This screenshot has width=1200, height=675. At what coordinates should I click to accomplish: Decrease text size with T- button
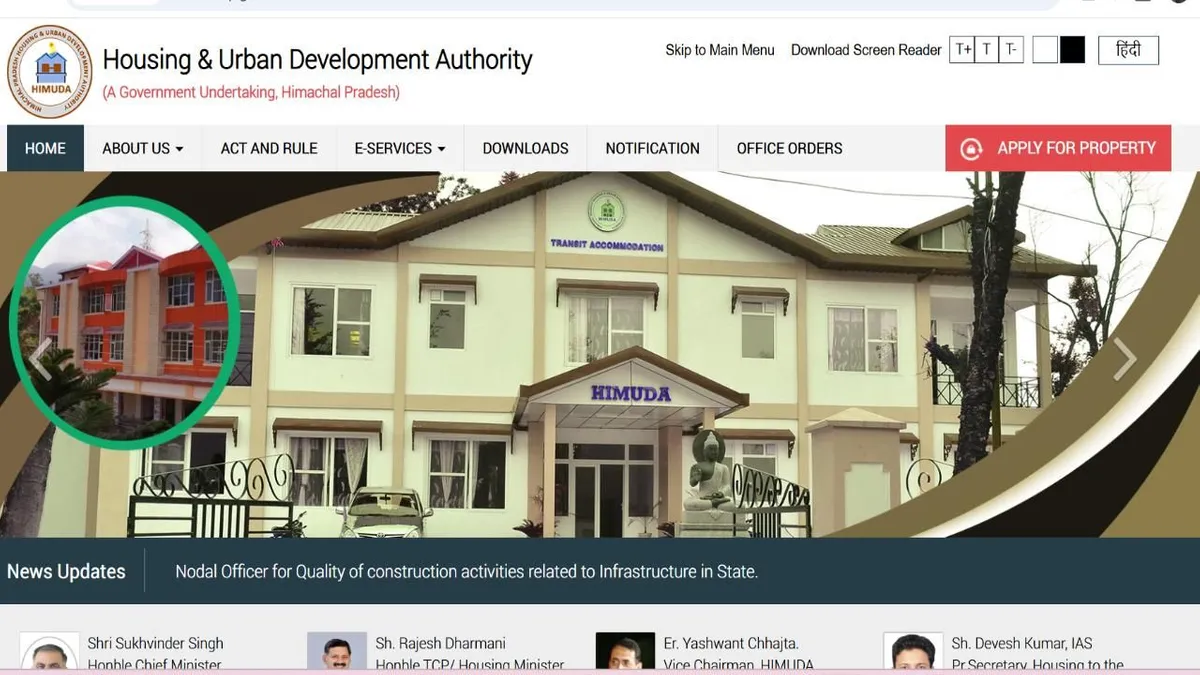(x=1011, y=50)
